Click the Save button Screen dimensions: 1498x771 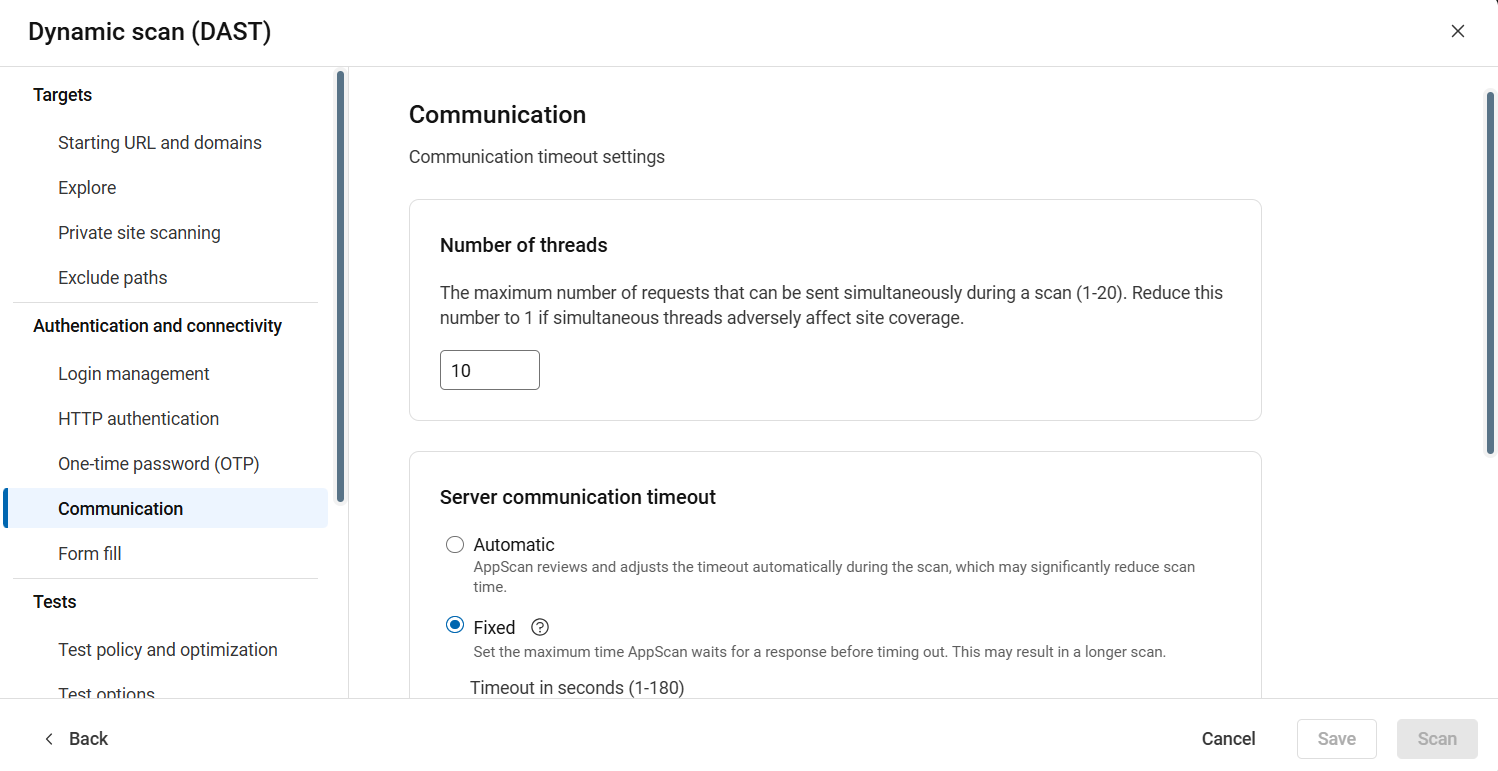[x=1336, y=739]
